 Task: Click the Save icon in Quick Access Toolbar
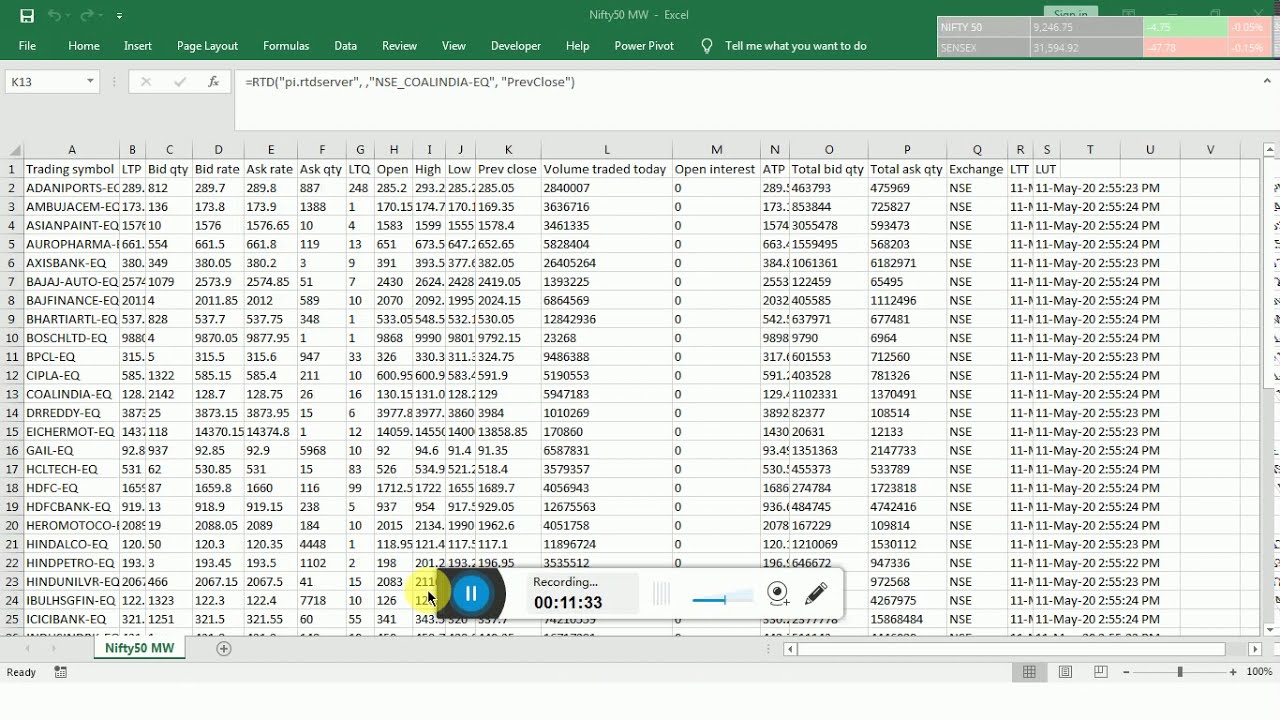27,16
